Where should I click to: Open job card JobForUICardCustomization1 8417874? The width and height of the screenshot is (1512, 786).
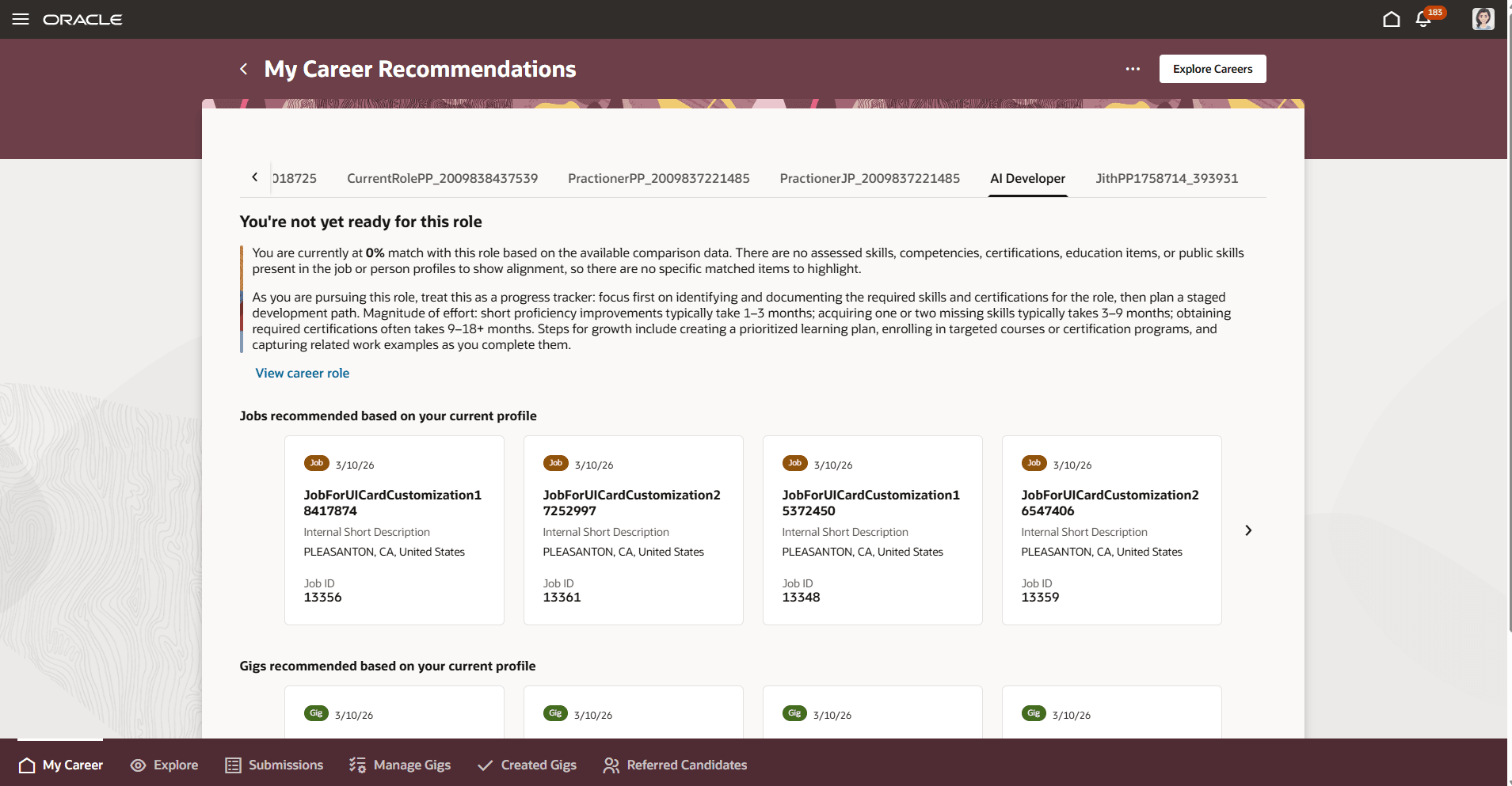(394, 530)
